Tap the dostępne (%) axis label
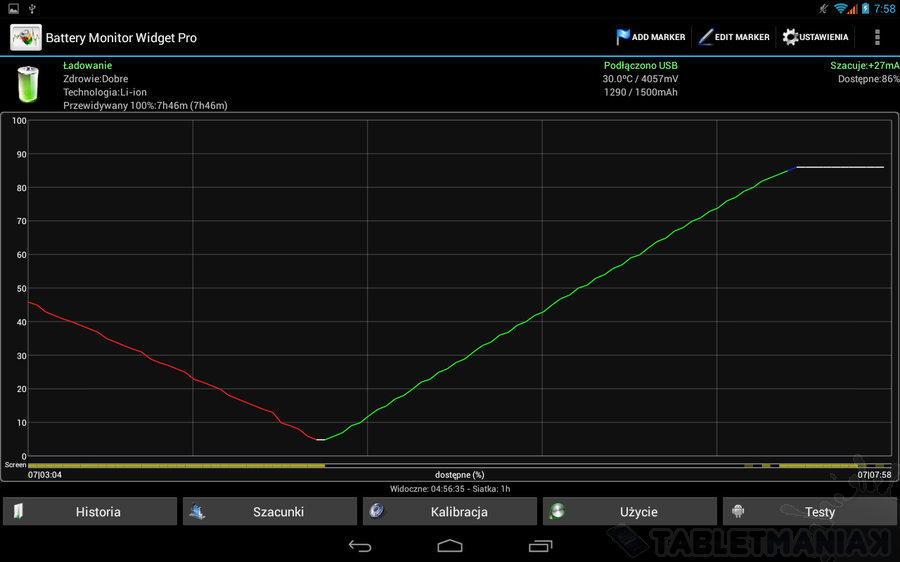This screenshot has height=562, width=900. 459,475
